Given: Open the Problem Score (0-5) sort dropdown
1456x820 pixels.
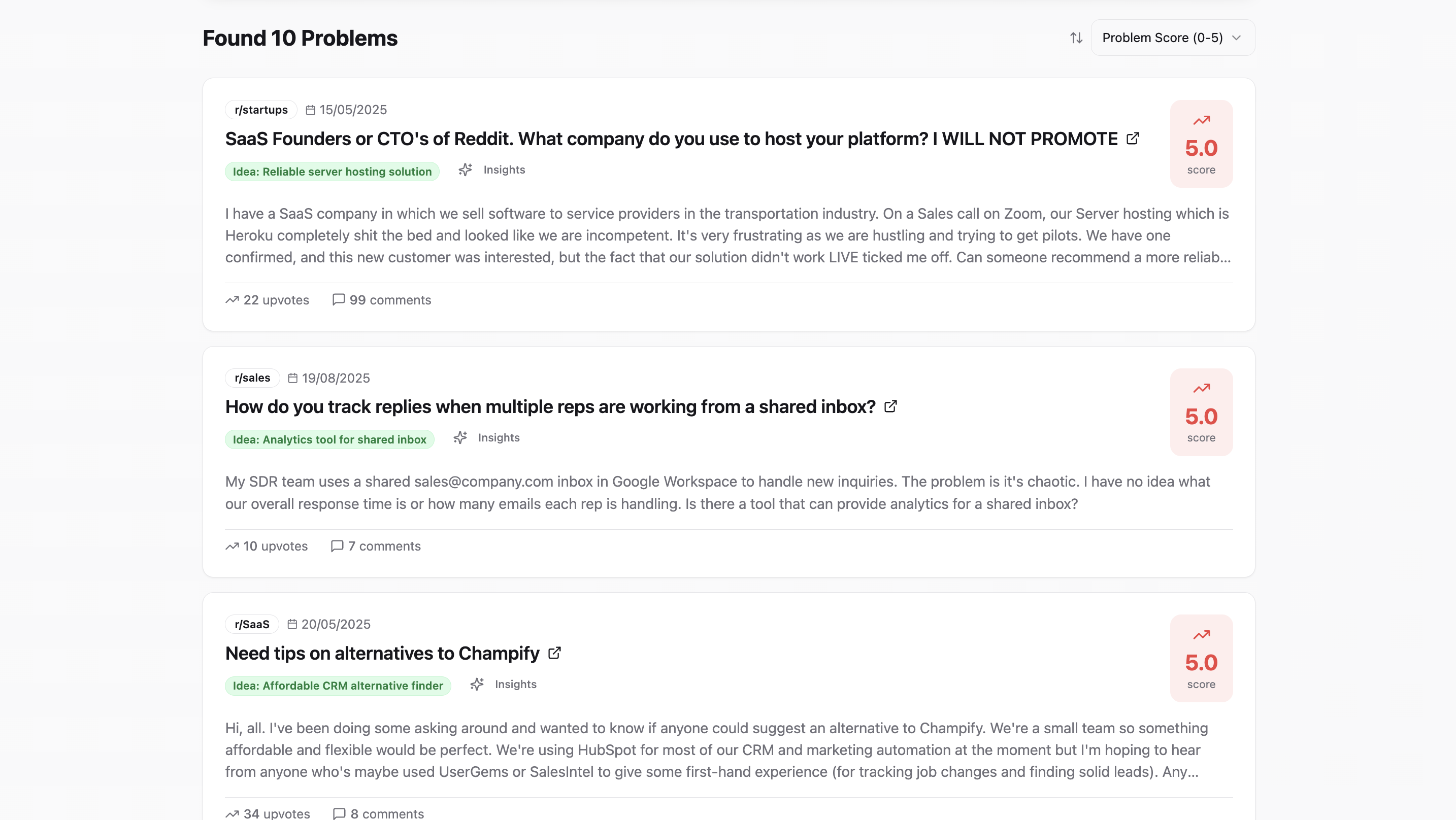Looking at the screenshot, I should pos(1171,38).
